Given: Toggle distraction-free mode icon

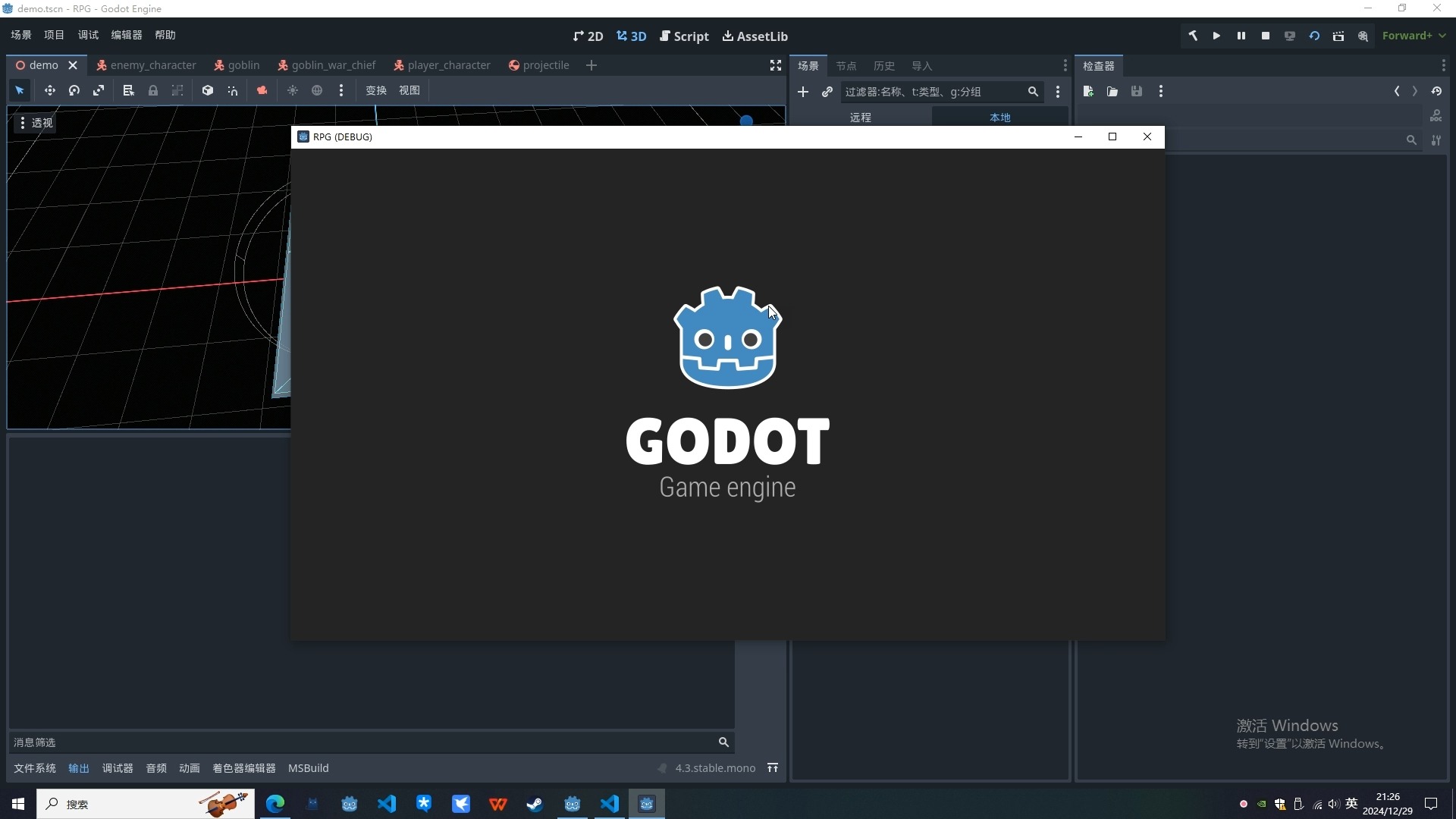Looking at the screenshot, I should point(776,65).
